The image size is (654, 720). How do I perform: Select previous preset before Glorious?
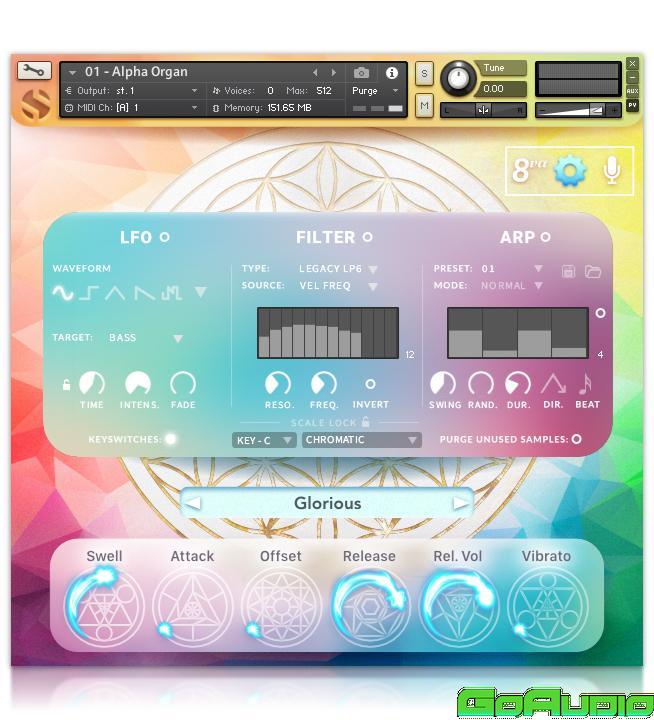(x=193, y=503)
